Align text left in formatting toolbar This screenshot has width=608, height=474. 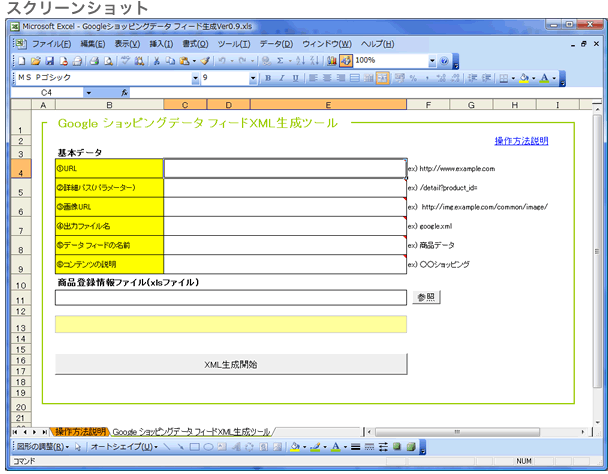pyautogui.click(x=313, y=78)
